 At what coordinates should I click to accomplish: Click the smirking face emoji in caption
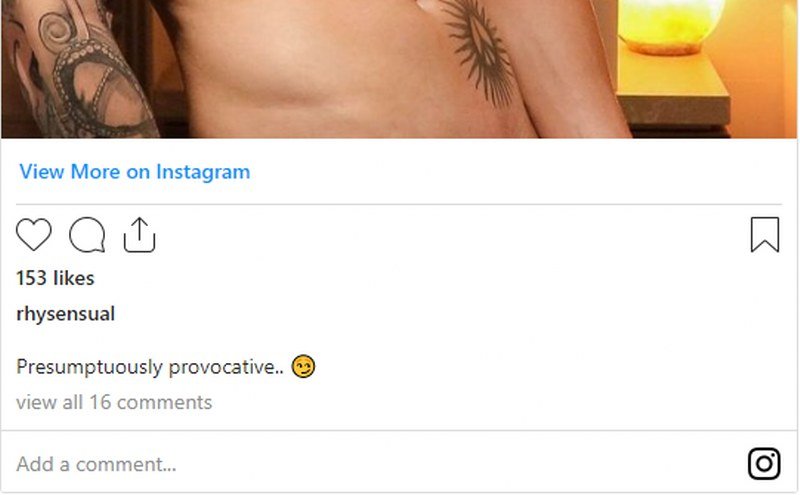click(x=304, y=366)
